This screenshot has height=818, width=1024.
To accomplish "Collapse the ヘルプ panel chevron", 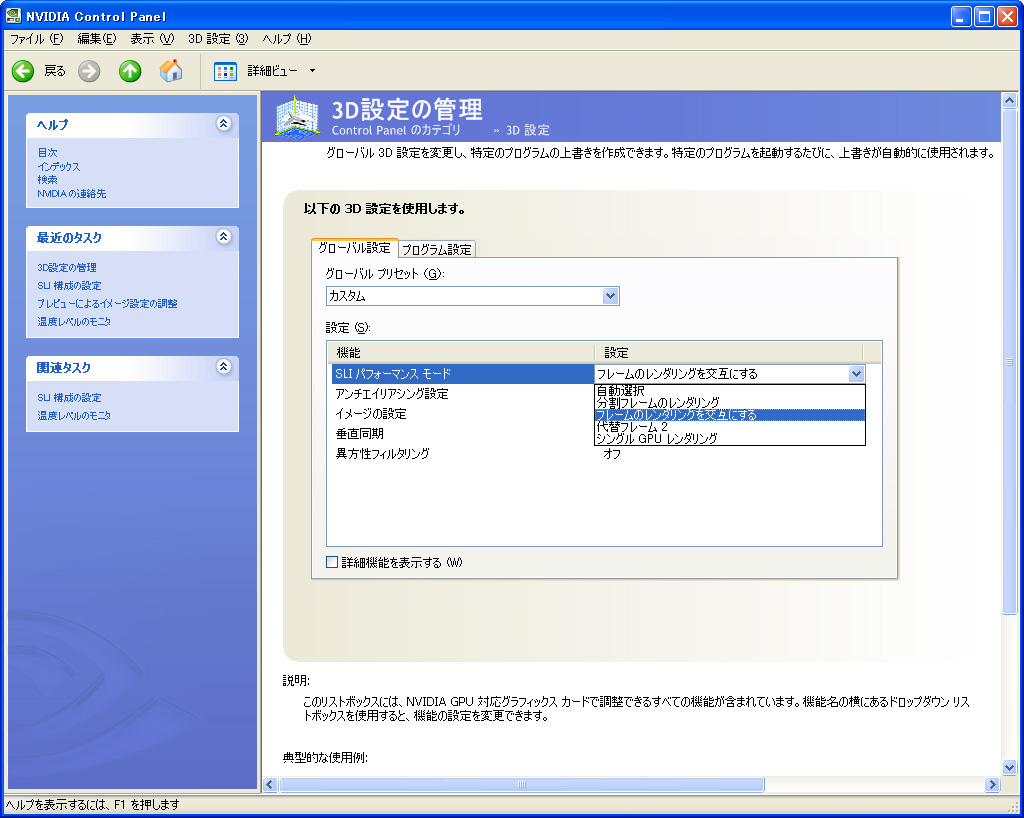I will (x=223, y=124).
